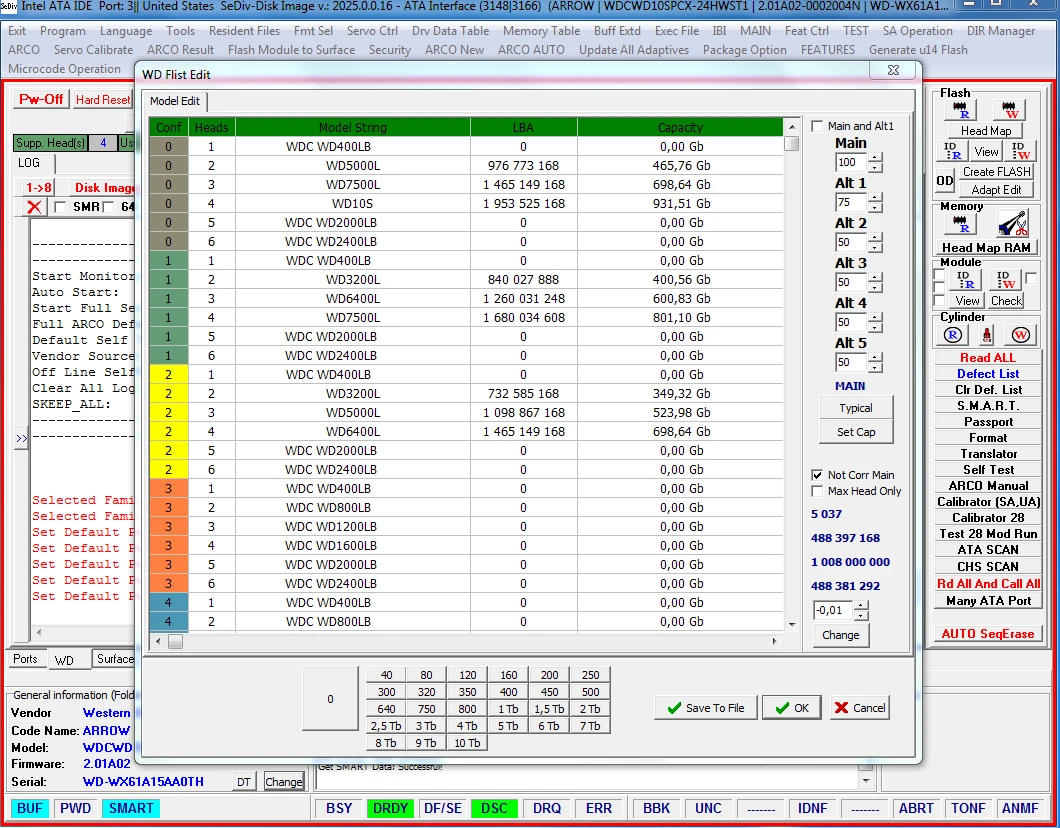1060x828 pixels.
Task: Uncheck the Not Corr Main checkbox
Action: [x=817, y=475]
